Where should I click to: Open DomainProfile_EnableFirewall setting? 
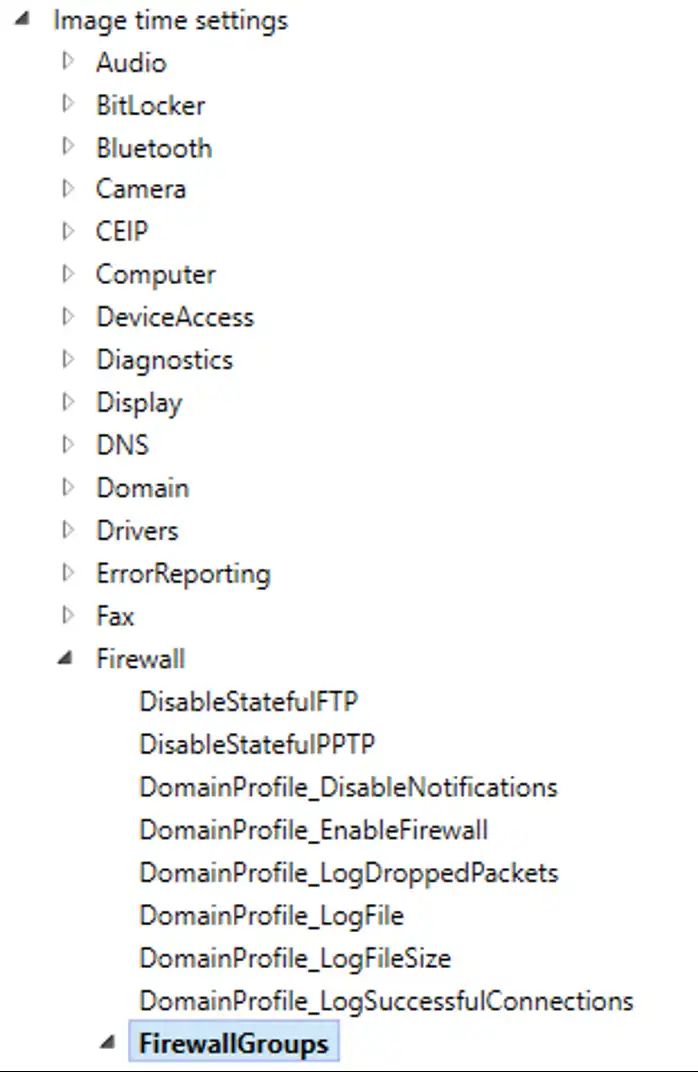314,830
